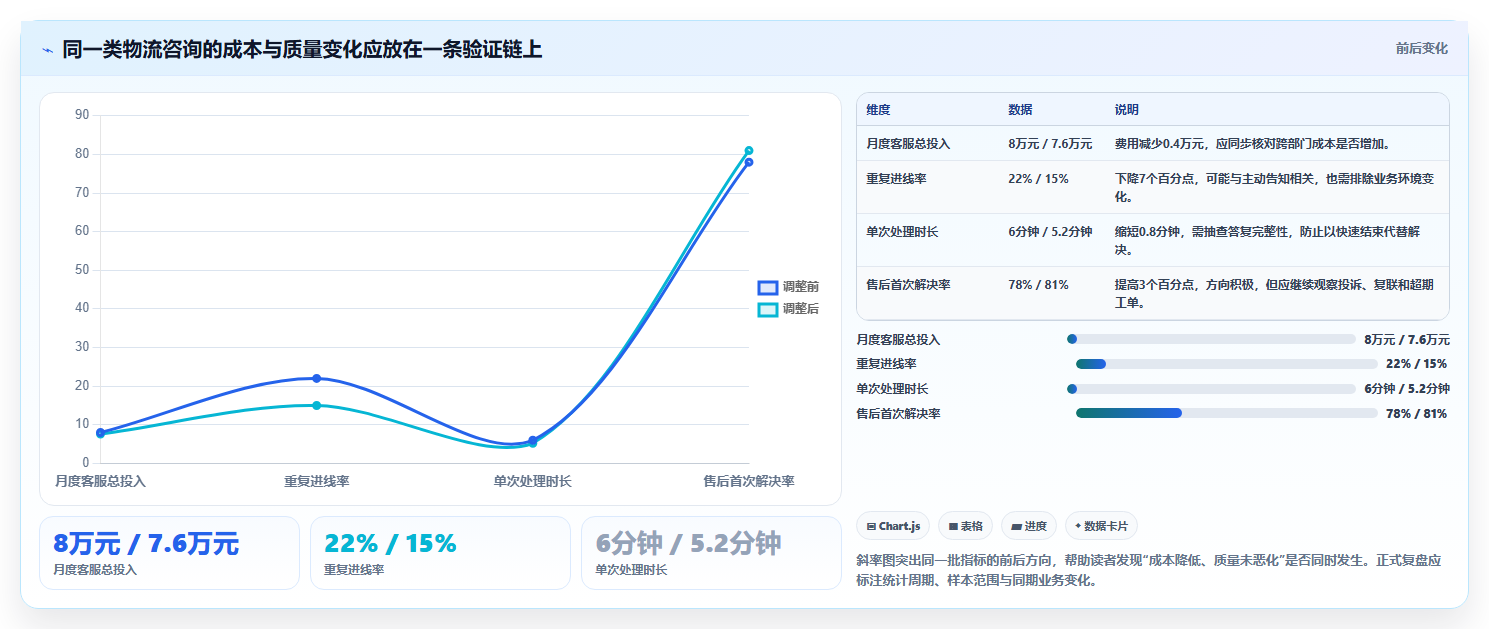1489x629 pixels.
Task: Click x-axis label 重复进线率
Action: click(316, 481)
